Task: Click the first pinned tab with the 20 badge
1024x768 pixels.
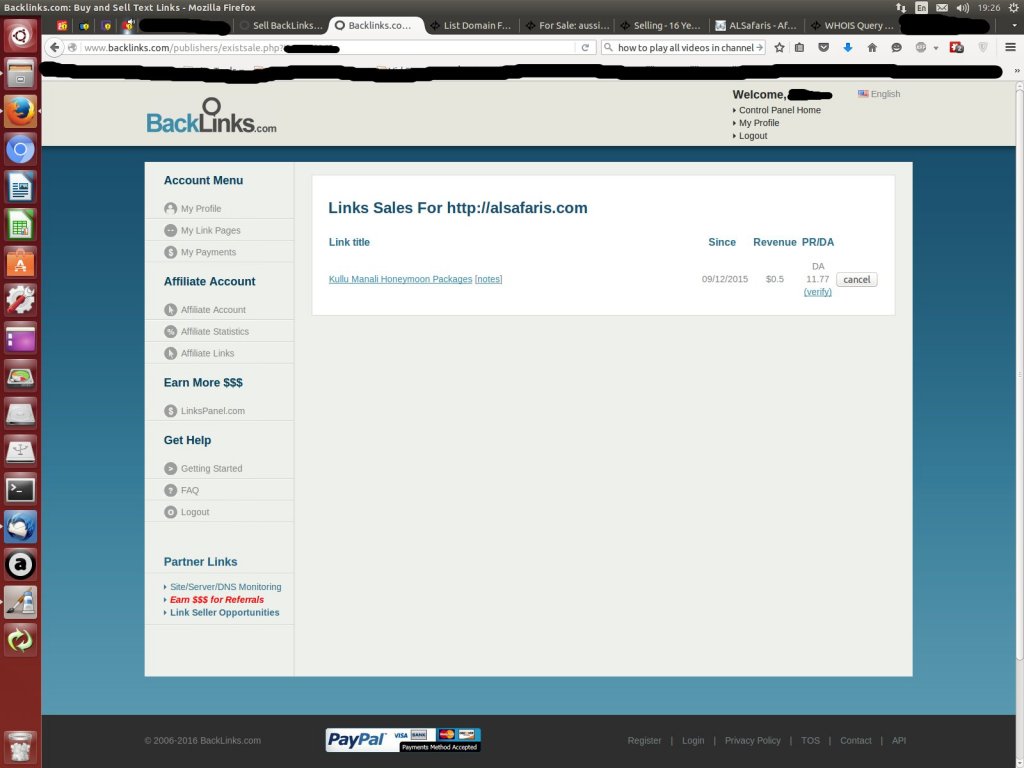Action: click(x=62, y=25)
